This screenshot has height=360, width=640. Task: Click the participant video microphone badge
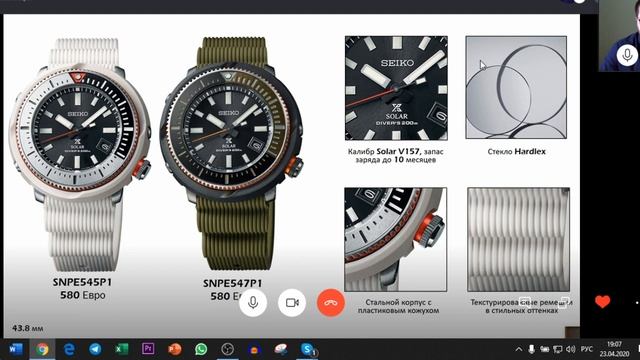(627, 55)
